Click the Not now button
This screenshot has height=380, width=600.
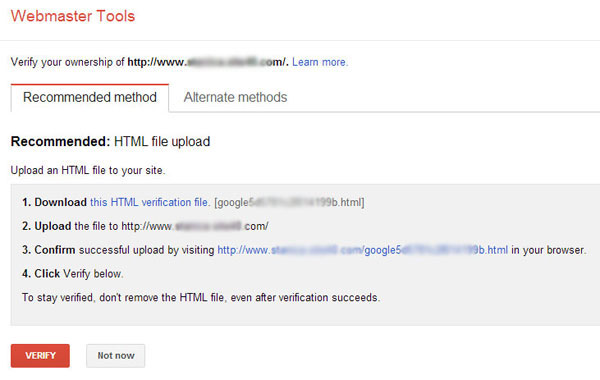click(x=116, y=356)
